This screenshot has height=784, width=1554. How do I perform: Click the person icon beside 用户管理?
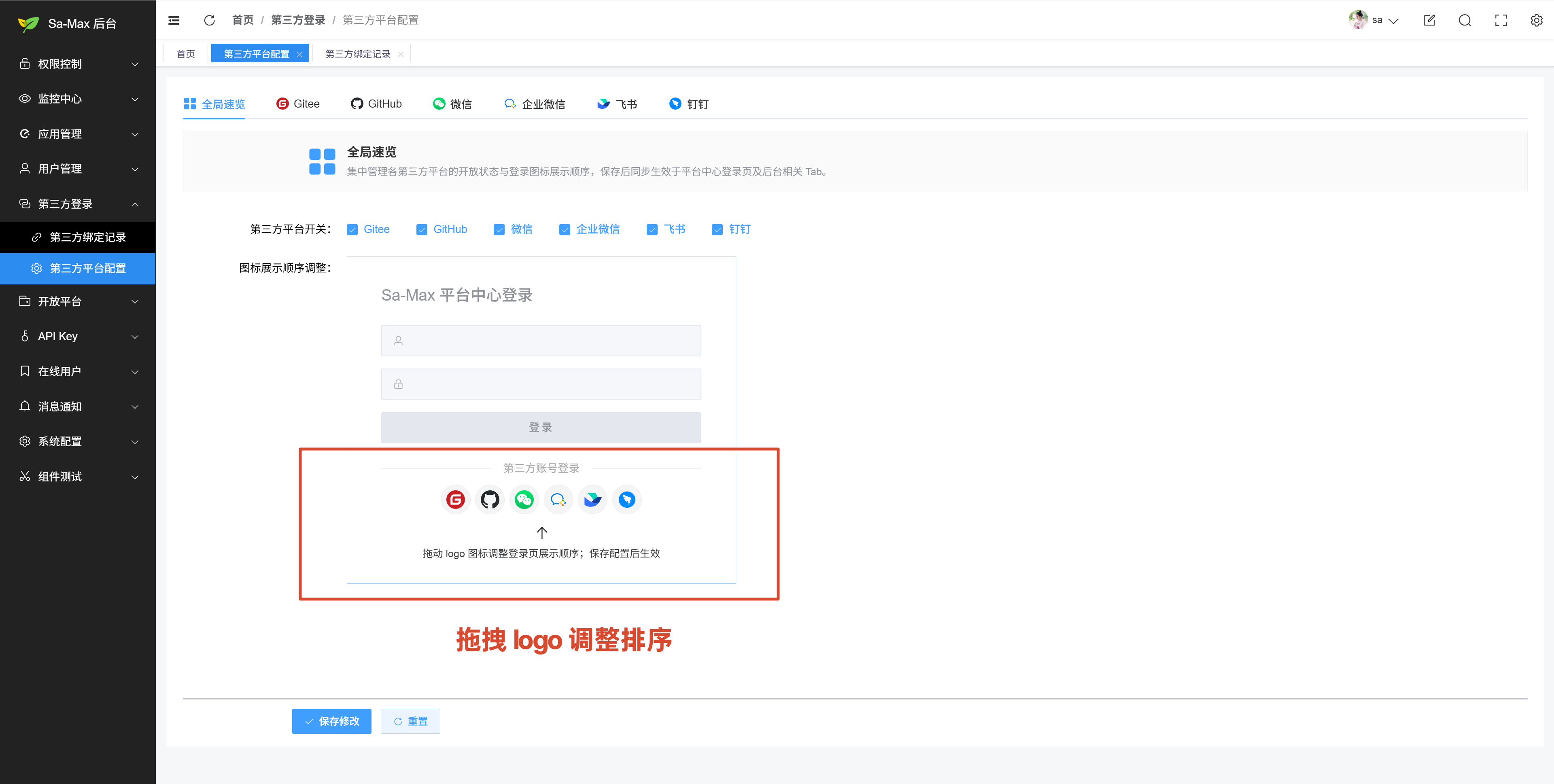coord(25,168)
